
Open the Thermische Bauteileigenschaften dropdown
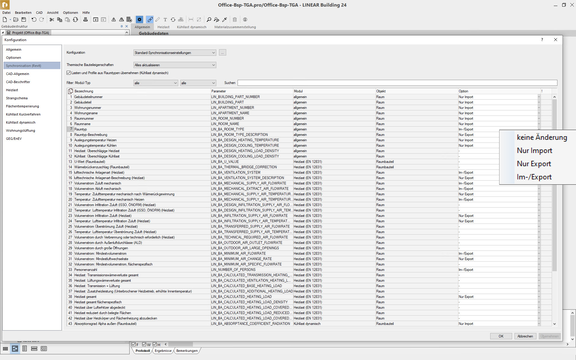[174, 65]
